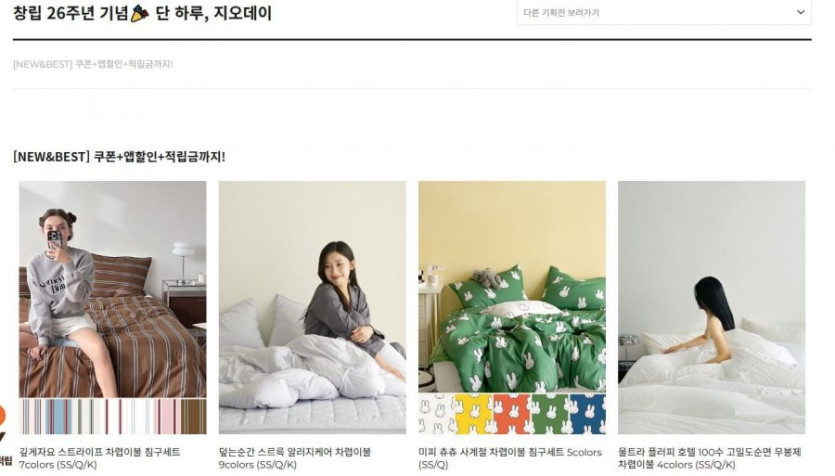Select the brown stripe color swatch
This screenshot has height=476, width=835.
click(193, 416)
